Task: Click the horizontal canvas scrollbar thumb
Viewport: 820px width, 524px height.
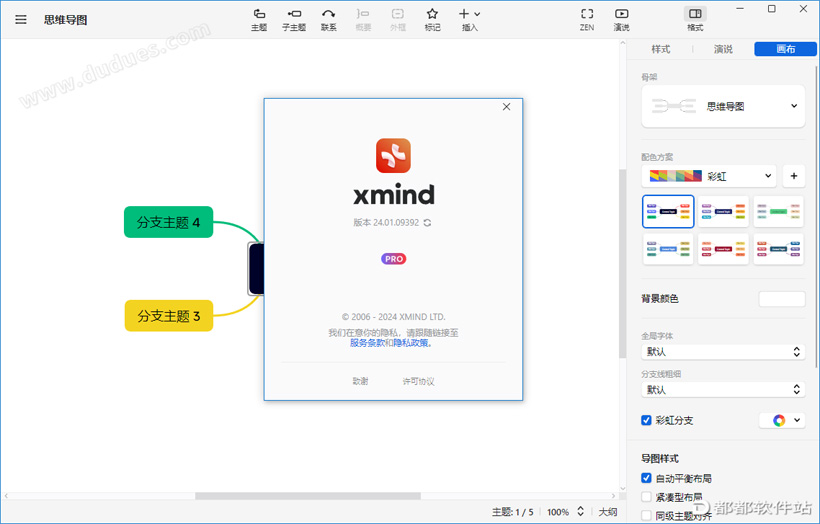Action: coord(308,496)
